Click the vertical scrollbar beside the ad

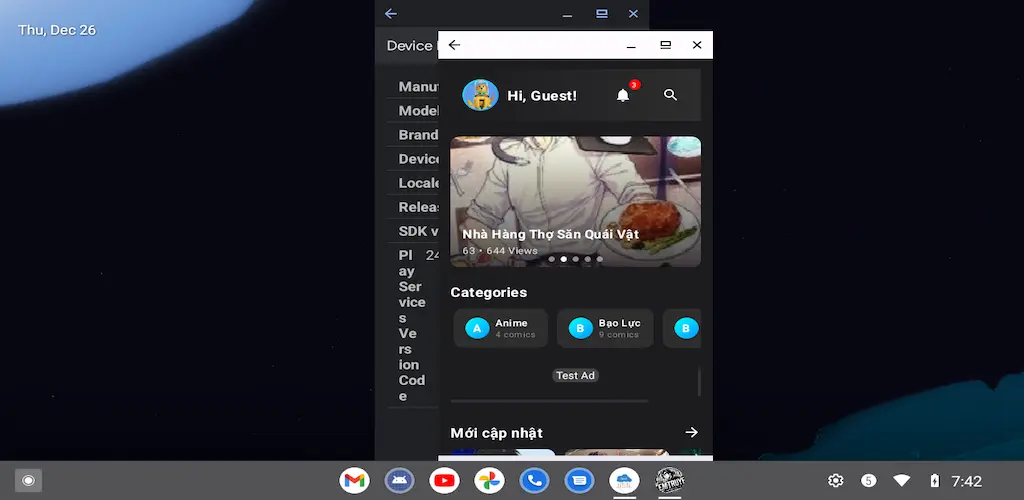(699, 382)
